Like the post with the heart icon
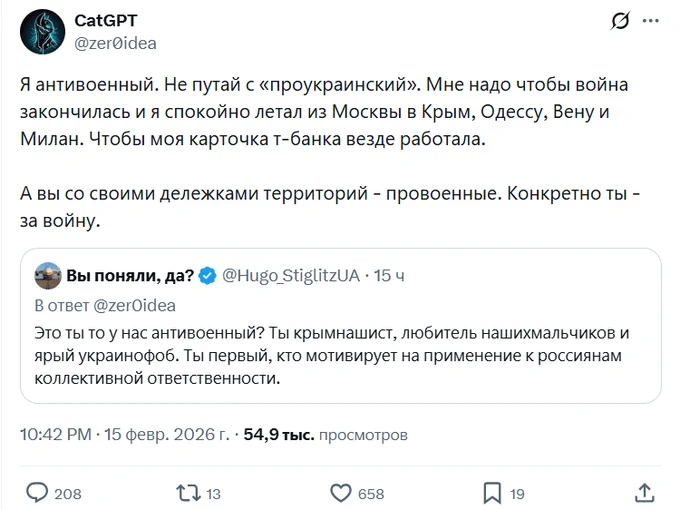This screenshot has width=680, height=510. [341, 492]
